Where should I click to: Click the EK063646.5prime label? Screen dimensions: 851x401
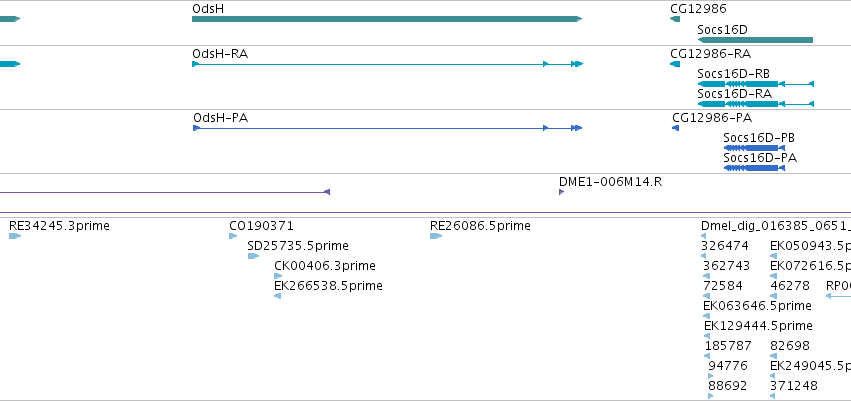[x=757, y=305]
